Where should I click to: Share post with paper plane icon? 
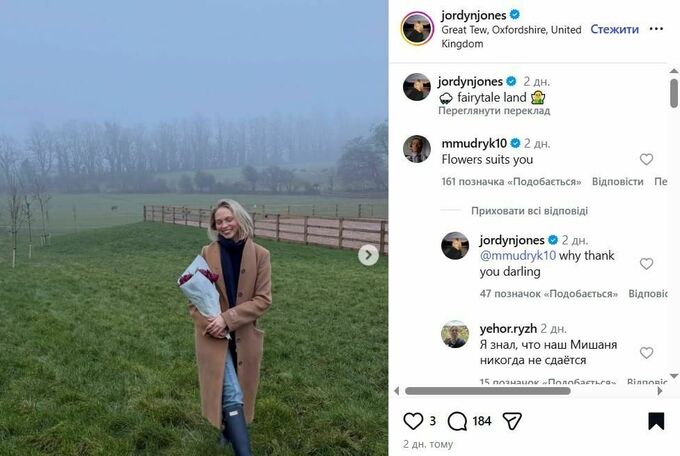511,421
